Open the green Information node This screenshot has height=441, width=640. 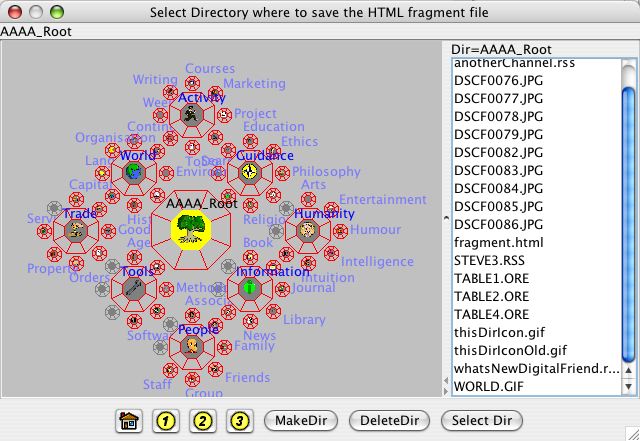(249, 288)
